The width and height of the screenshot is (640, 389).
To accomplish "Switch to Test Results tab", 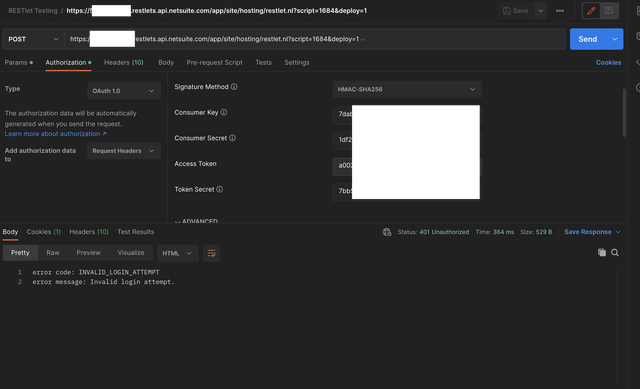I will pos(136,232).
